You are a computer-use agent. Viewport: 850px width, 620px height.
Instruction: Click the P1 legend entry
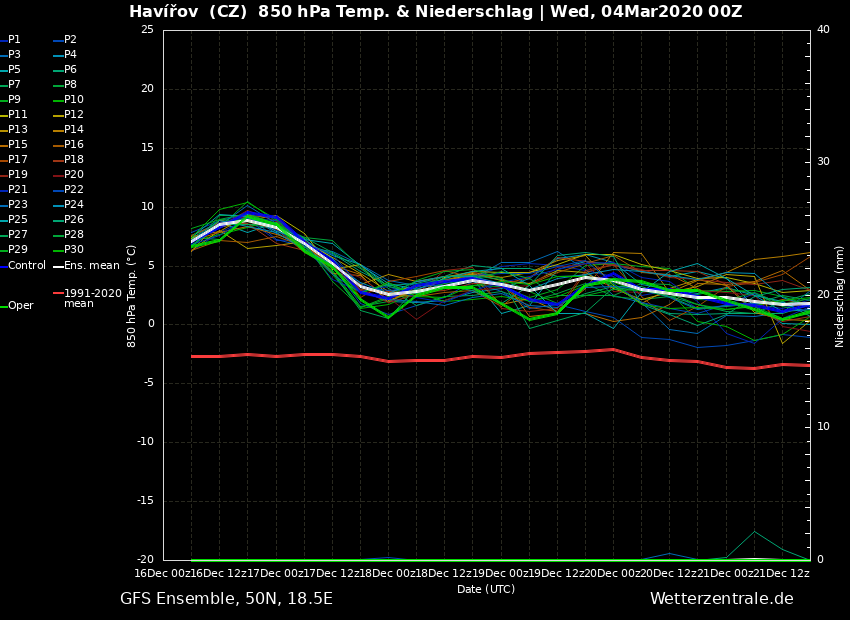(14, 40)
